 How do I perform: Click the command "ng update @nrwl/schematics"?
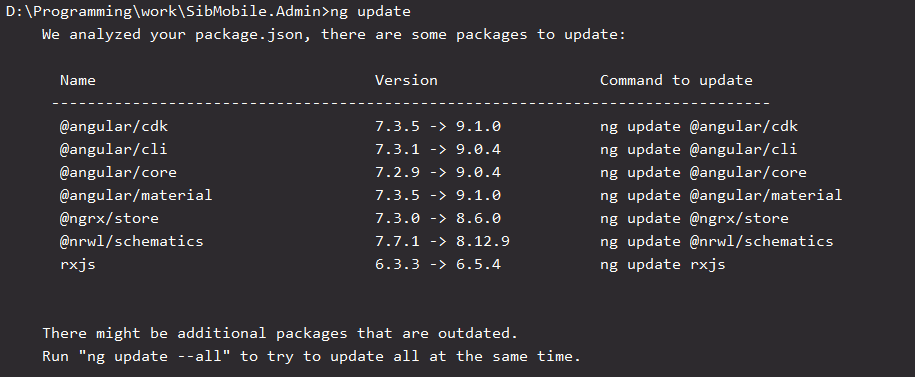pyautogui.click(x=717, y=241)
